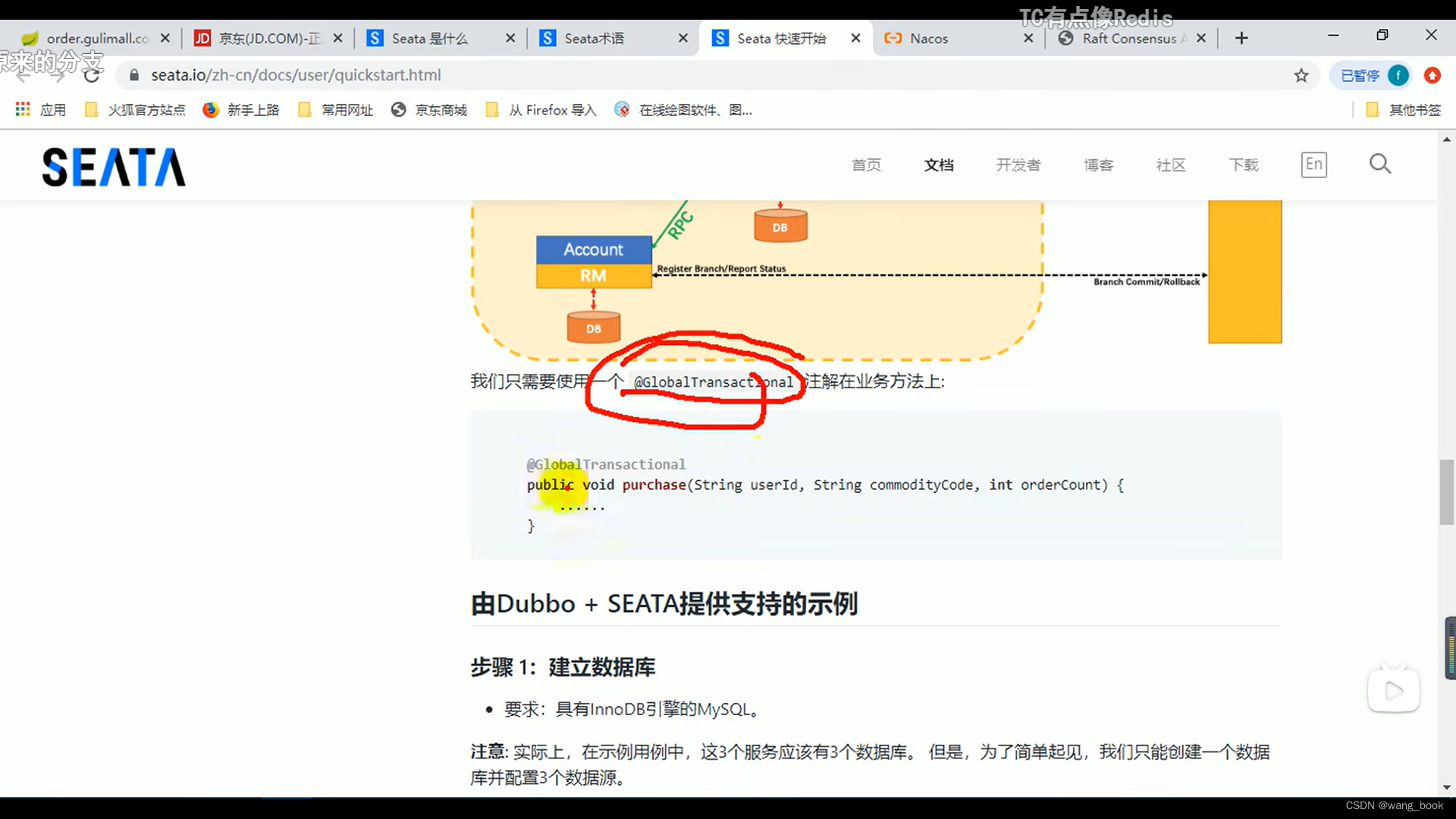Click the scrollbar down arrow
The image size is (1456, 819).
(x=1447, y=788)
